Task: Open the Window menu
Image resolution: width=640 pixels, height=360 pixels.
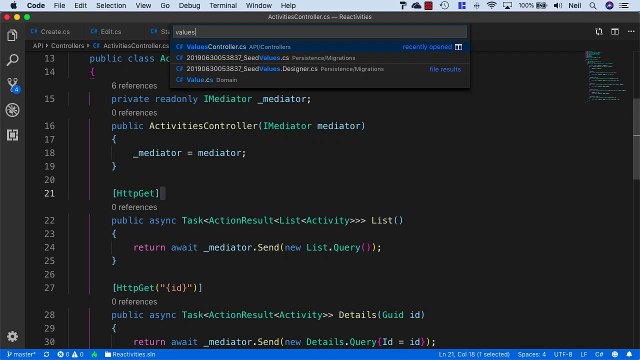Action: 259,5
